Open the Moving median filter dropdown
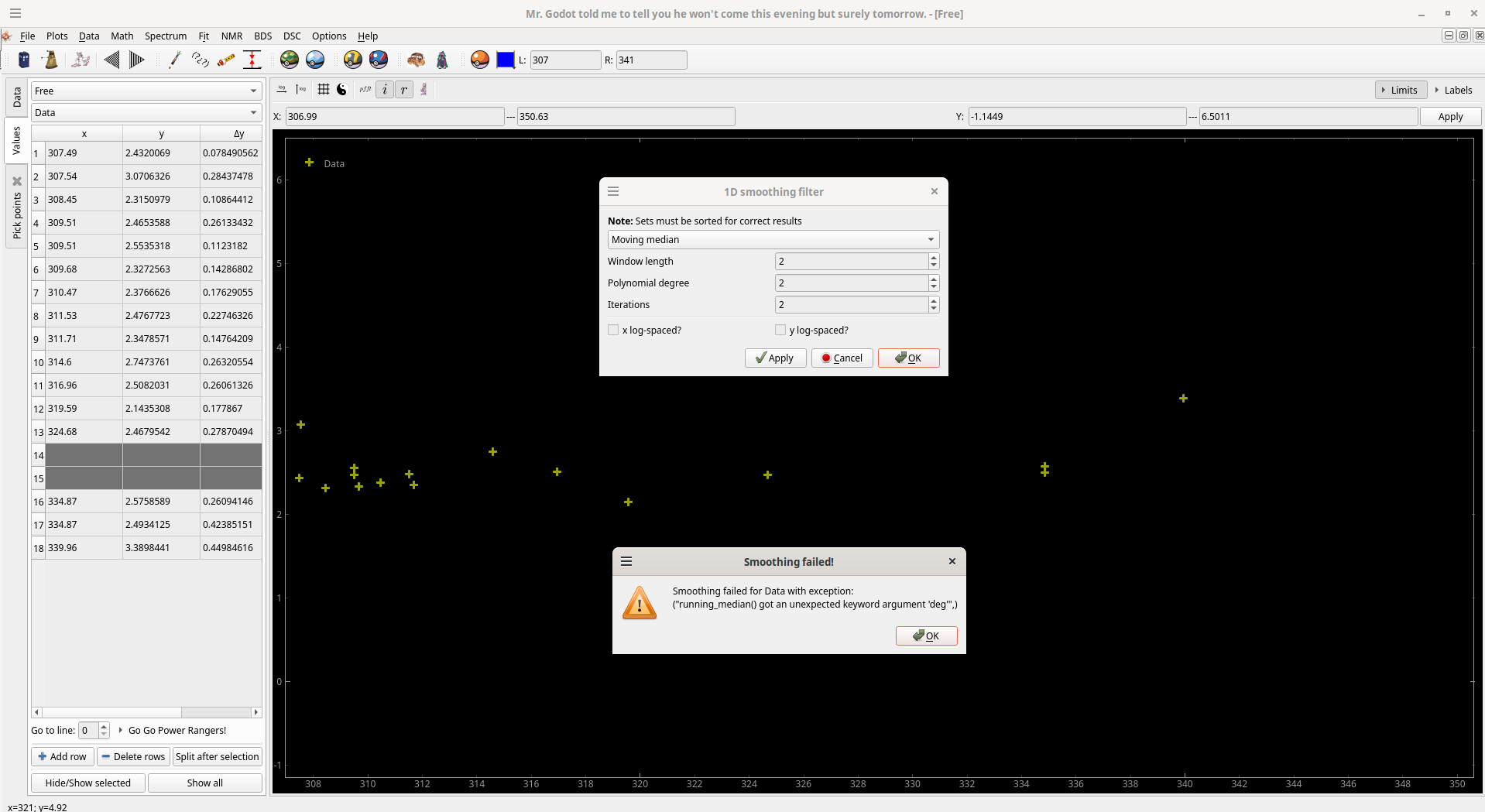 (773, 240)
